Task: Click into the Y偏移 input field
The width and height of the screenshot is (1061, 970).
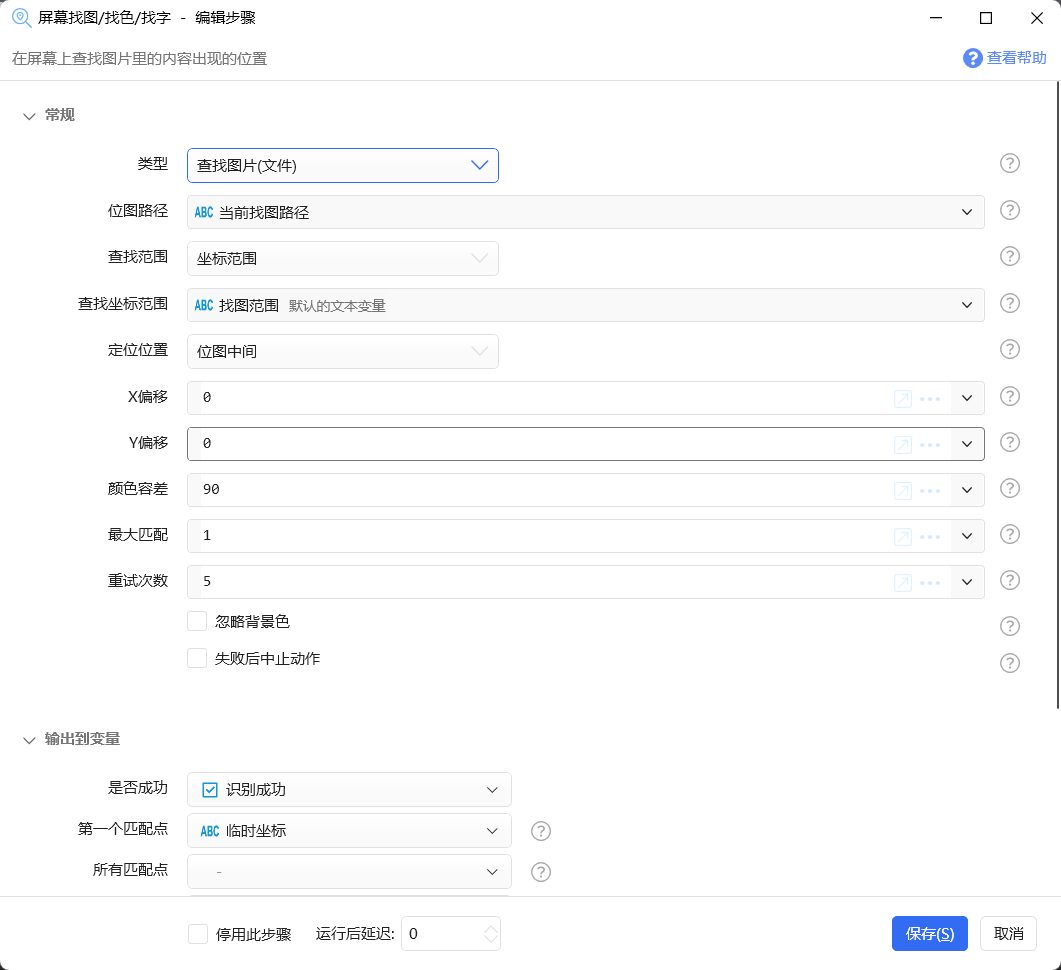Action: pyautogui.click(x=540, y=444)
